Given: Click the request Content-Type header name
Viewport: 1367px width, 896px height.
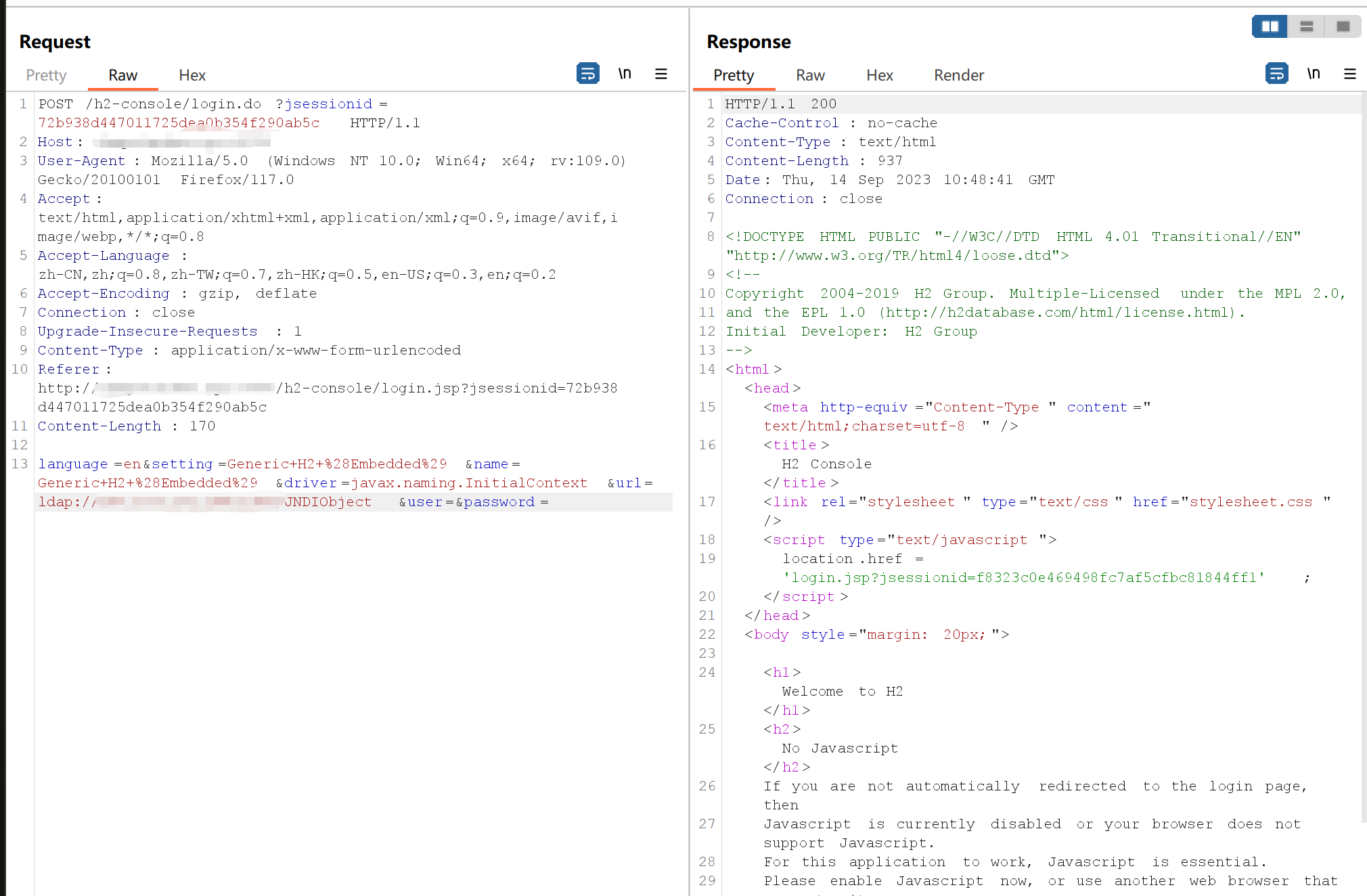Looking at the screenshot, I should 90,350.
